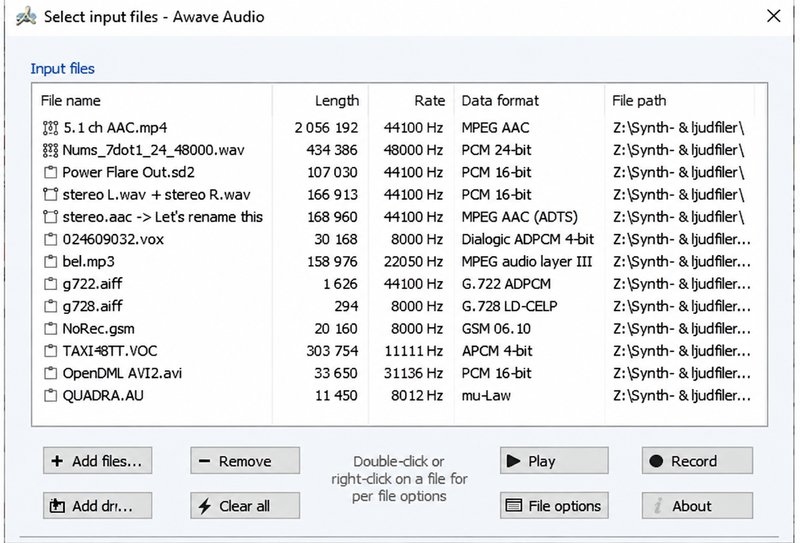800x543 pixels.
Task: Select the file Power Flare Out.sd2
Action: [129, 172]
